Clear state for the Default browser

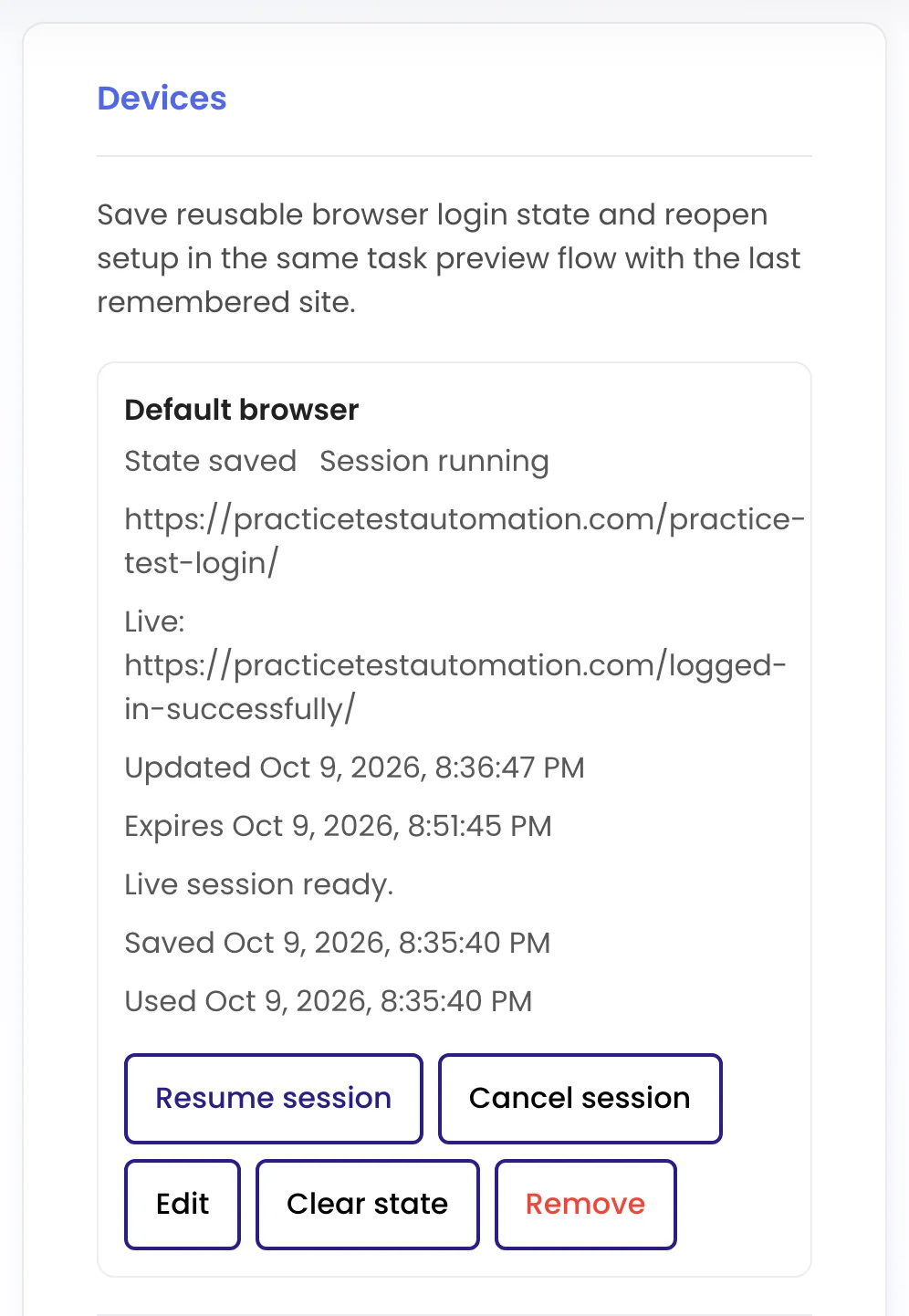[368, 1204]
